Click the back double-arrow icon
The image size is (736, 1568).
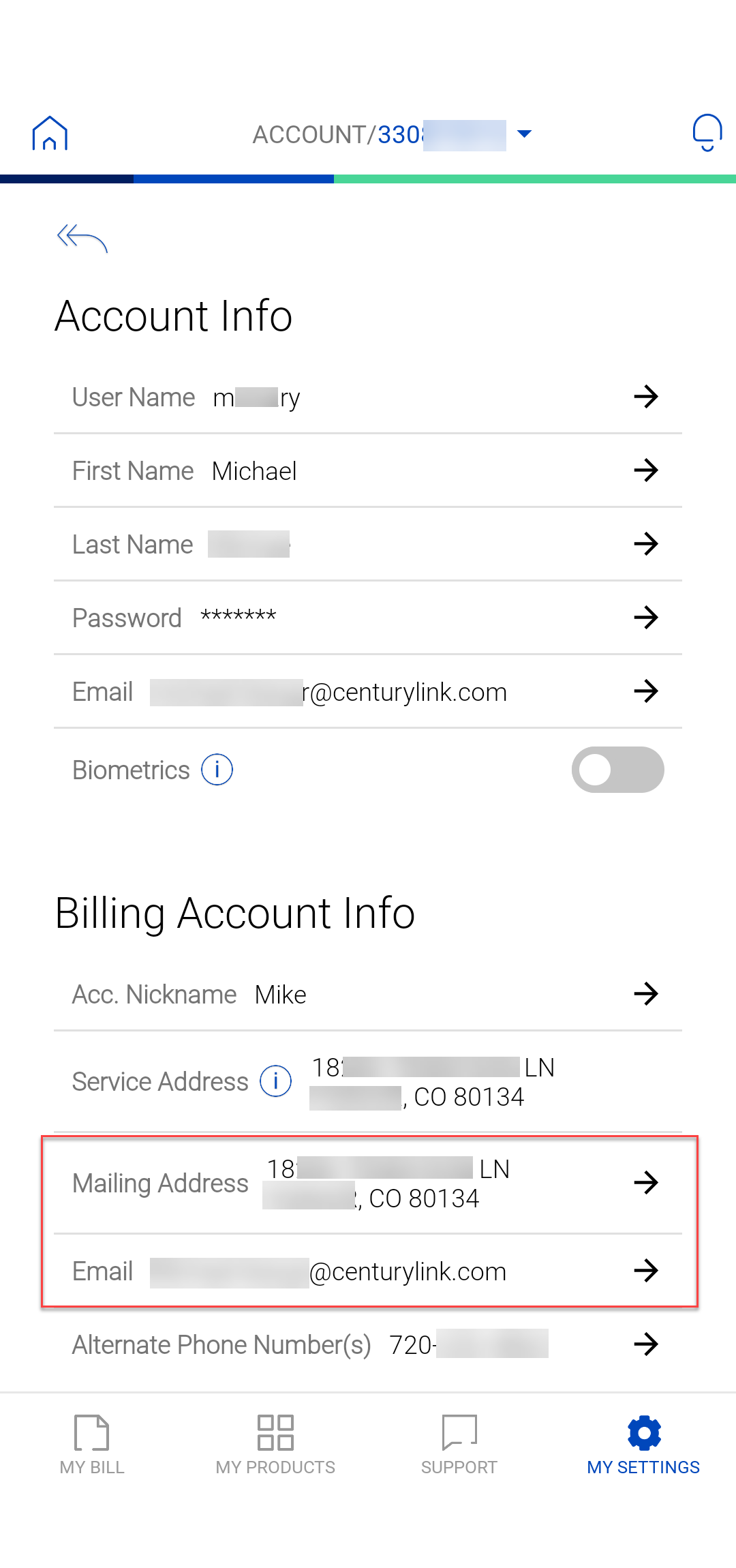click(x=82, y=239)
